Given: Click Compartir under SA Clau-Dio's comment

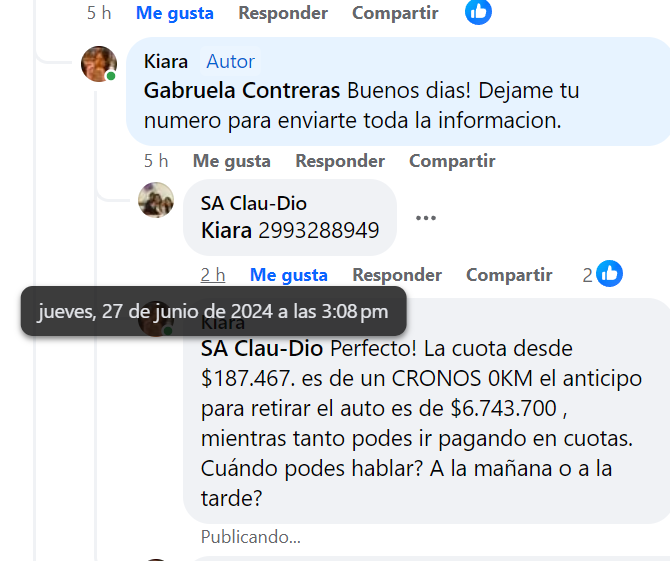Looking at the screenshot, I should pyautogui.click(x=509, y=275).
